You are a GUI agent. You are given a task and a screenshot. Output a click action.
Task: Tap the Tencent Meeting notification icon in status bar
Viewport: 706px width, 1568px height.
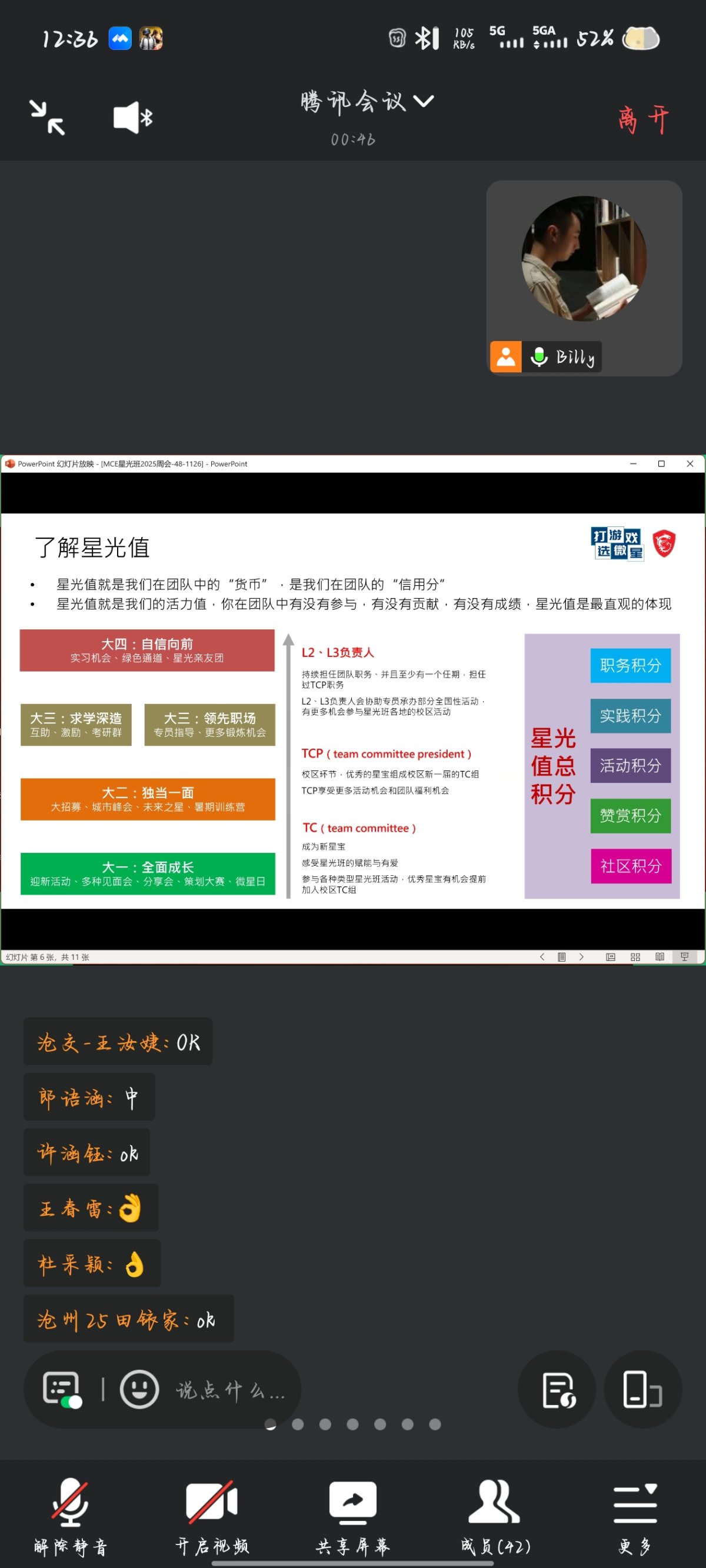pos(120,38)
